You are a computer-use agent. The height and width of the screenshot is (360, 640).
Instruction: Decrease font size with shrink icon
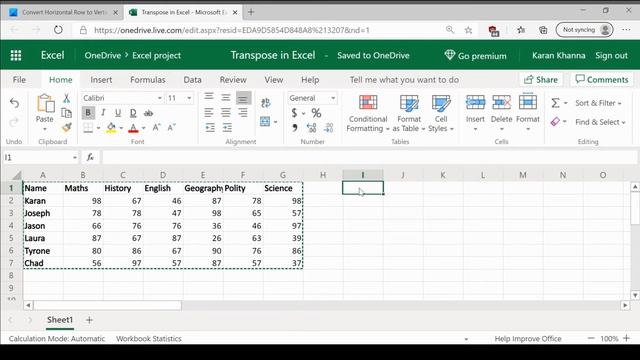pos(172,128)
